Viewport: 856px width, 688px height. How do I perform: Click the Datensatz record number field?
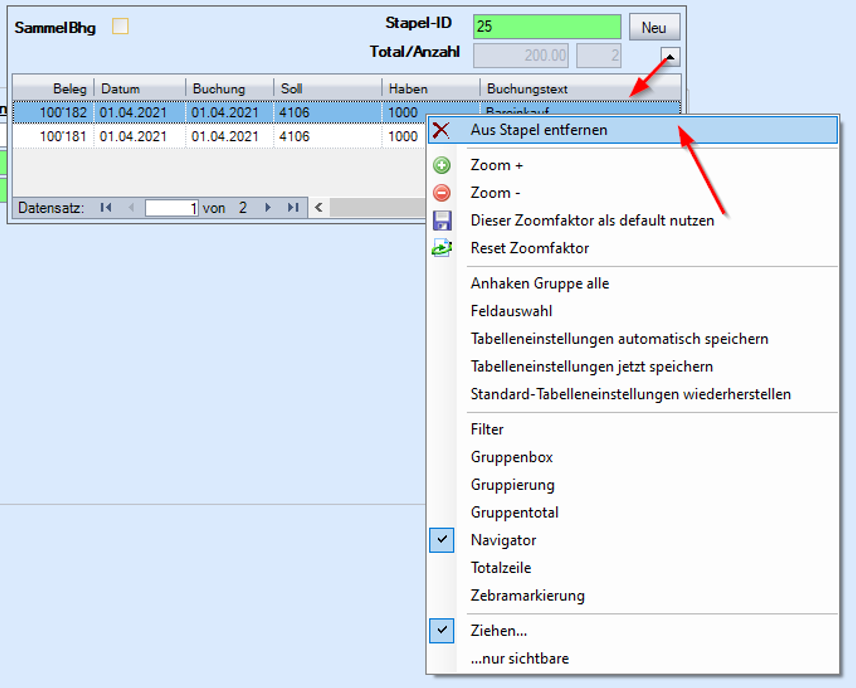(171, 208)
